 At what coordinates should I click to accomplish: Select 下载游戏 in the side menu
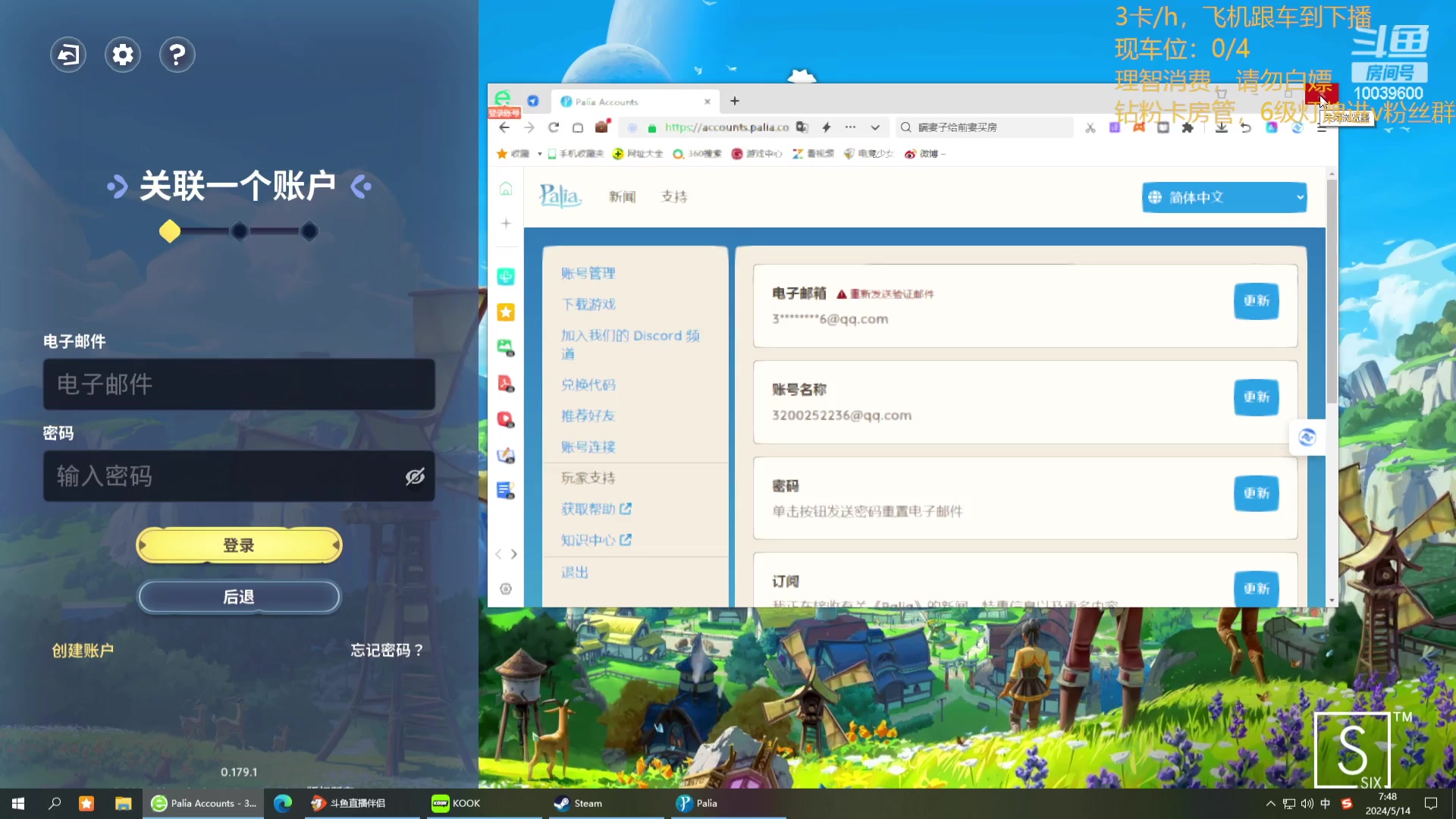click(x=588, y=304)
